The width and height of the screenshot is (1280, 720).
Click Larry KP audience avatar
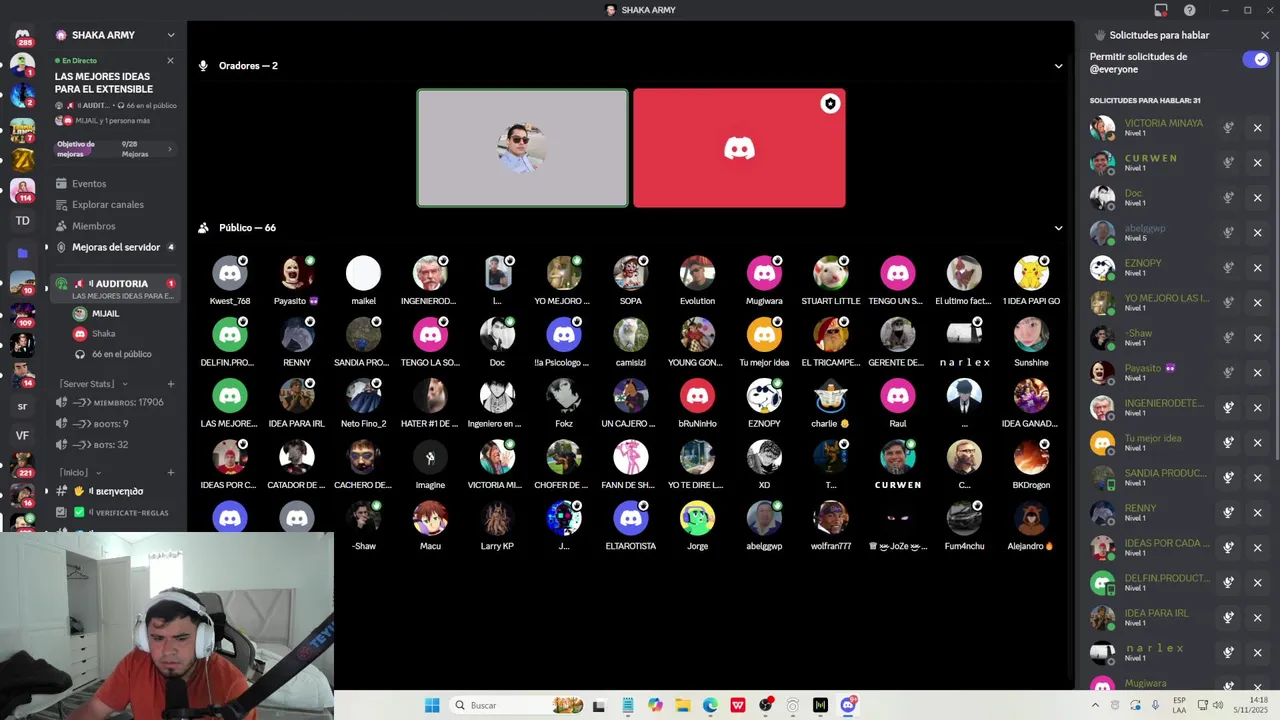497,519
